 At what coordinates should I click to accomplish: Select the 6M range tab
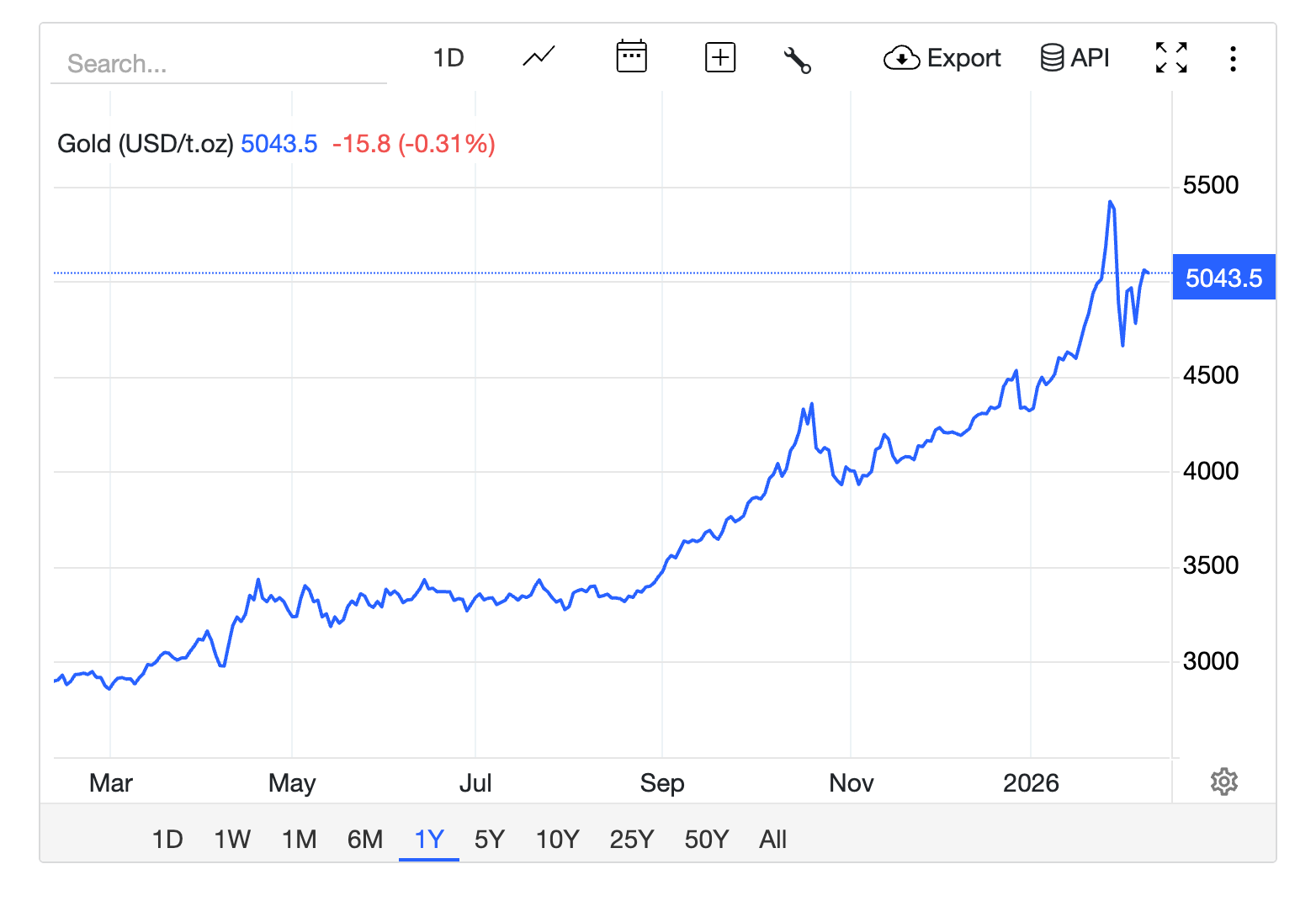[x=365, y=839]
